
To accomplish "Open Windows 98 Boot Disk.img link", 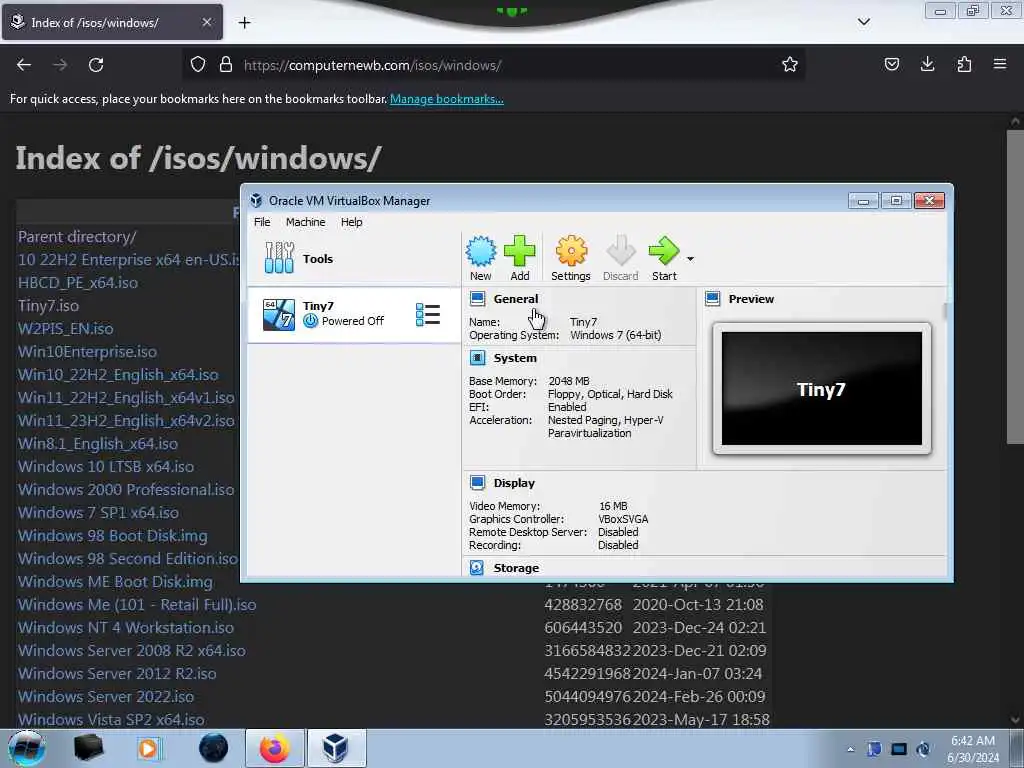I will pos(113,536).
